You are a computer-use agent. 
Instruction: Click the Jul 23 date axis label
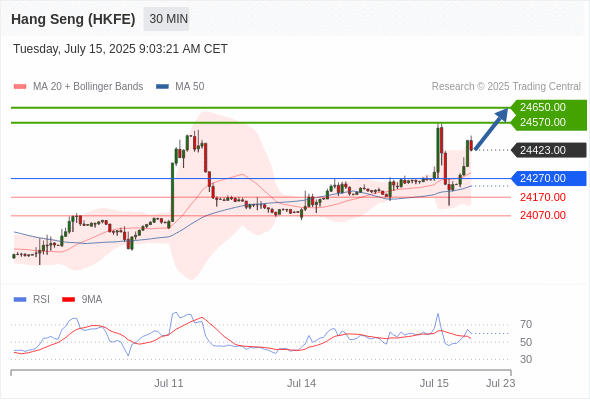500,383
